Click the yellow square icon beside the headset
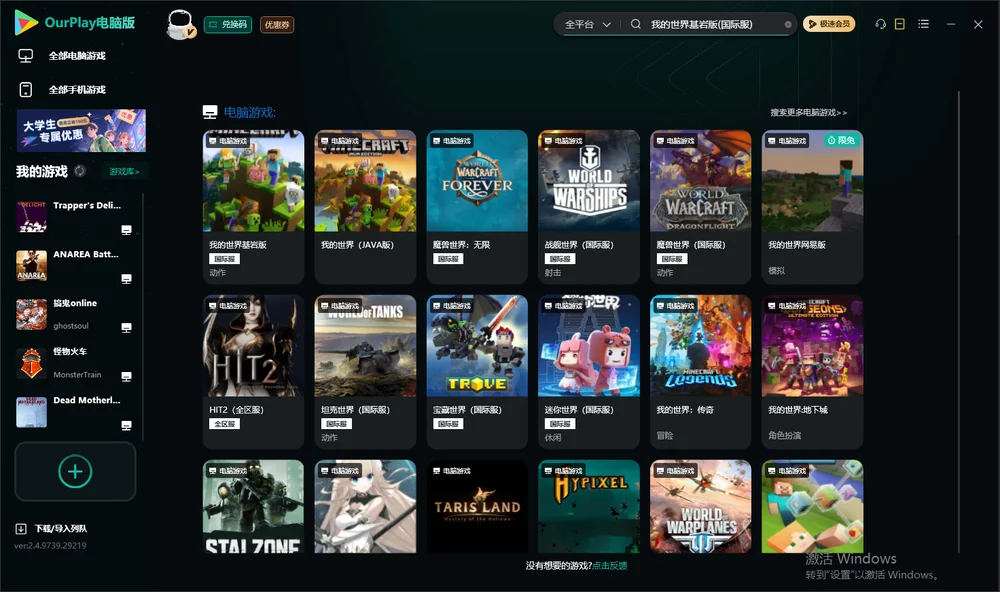Viewport: 1000px width, 592px height. click(x=900, y=24)
